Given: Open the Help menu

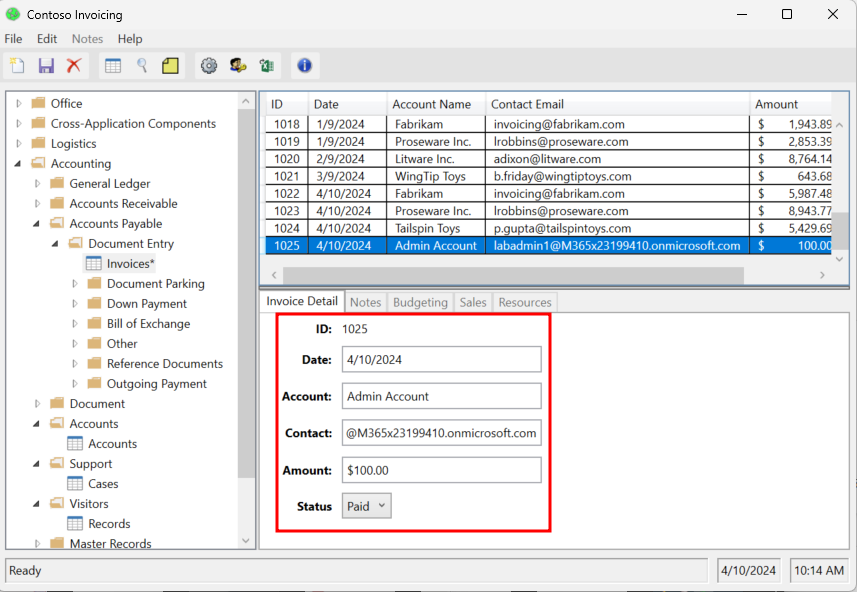Looking at the screenshot, I should (x=130, y=39).
